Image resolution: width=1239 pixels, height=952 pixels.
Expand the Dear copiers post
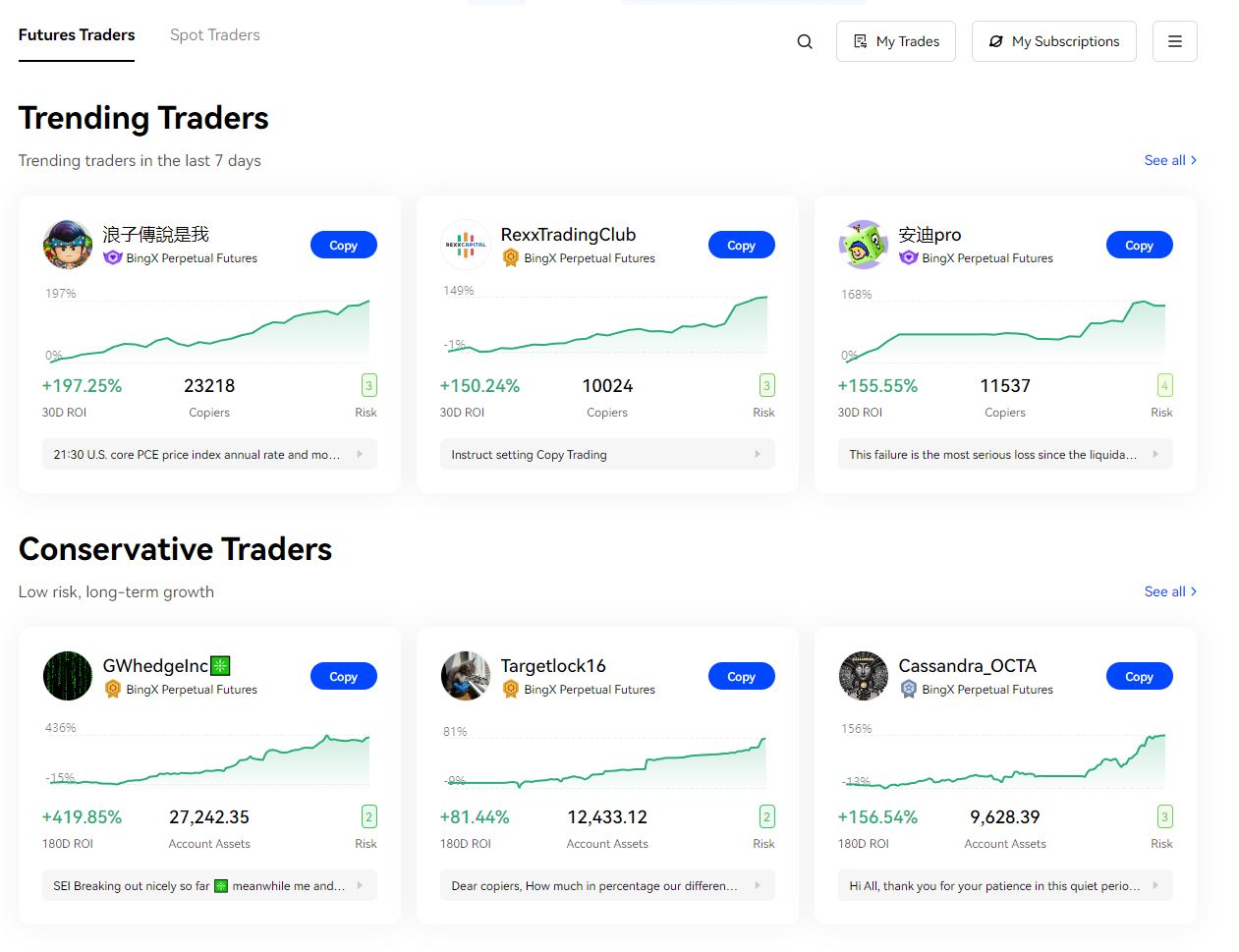(607, 885)
